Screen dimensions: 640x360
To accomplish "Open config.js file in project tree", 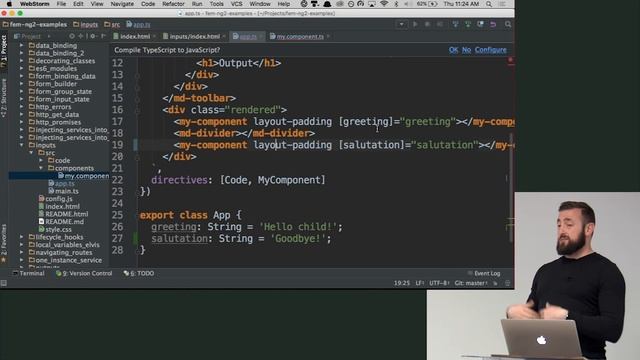I will [x=56, y=199].
